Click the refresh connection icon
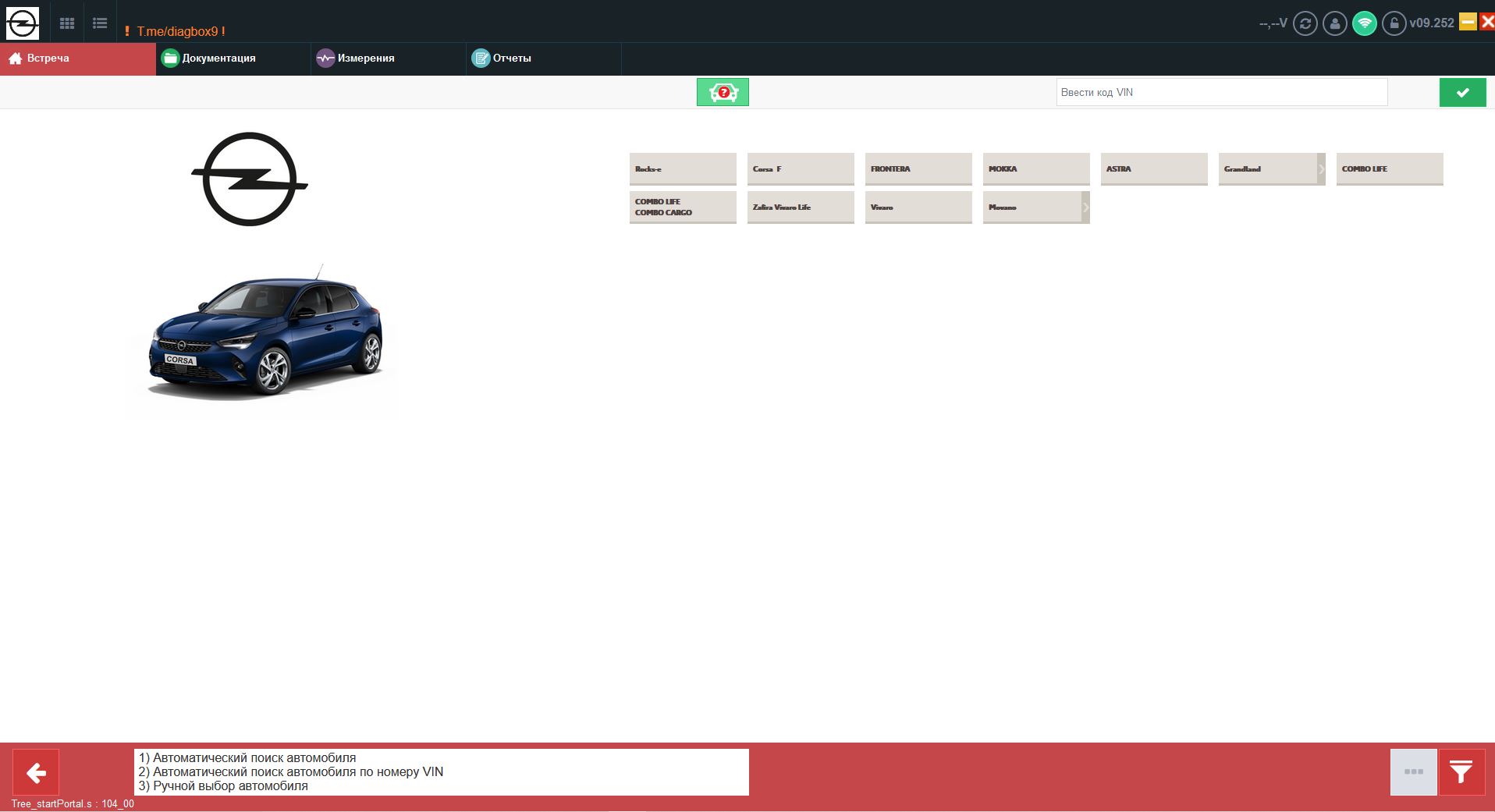Screen dimensions: 1495x812 tap(1305, 23)
